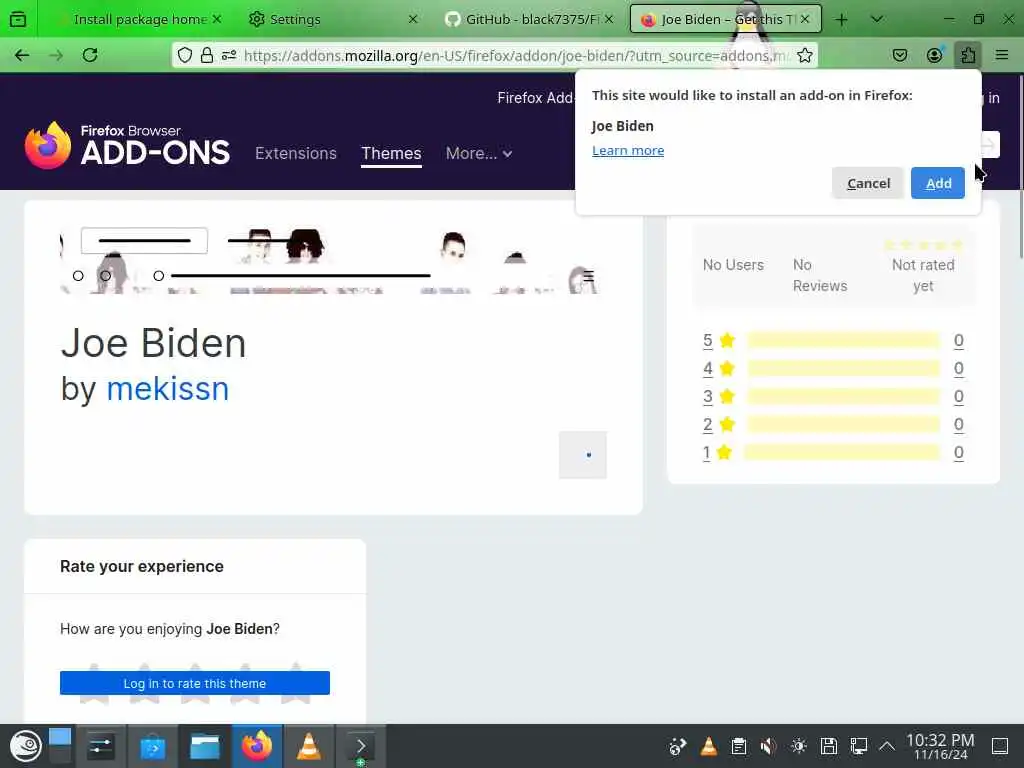Click Log in to rate this theme

(195, 683)
